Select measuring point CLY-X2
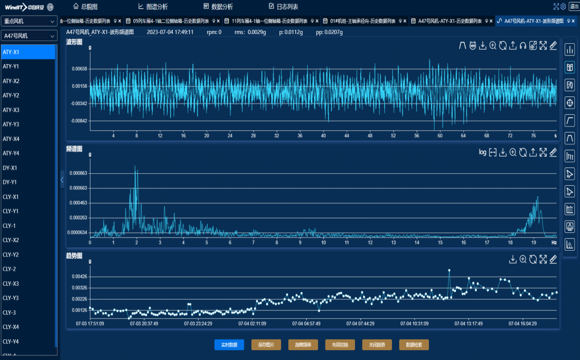Viewport: 580px width, 360px height. click(28, 240)
